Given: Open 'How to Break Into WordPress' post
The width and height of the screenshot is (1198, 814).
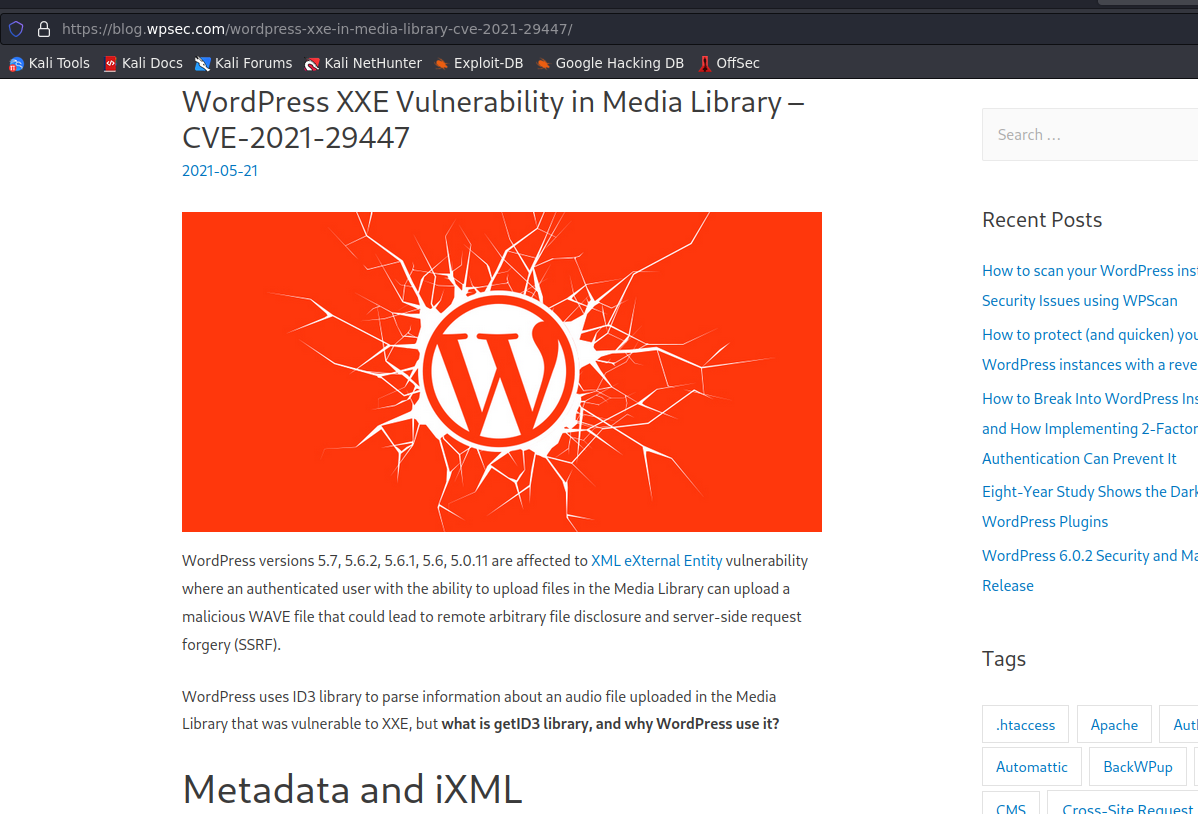Looking at the screenshot, I should tap(1090, 429).
